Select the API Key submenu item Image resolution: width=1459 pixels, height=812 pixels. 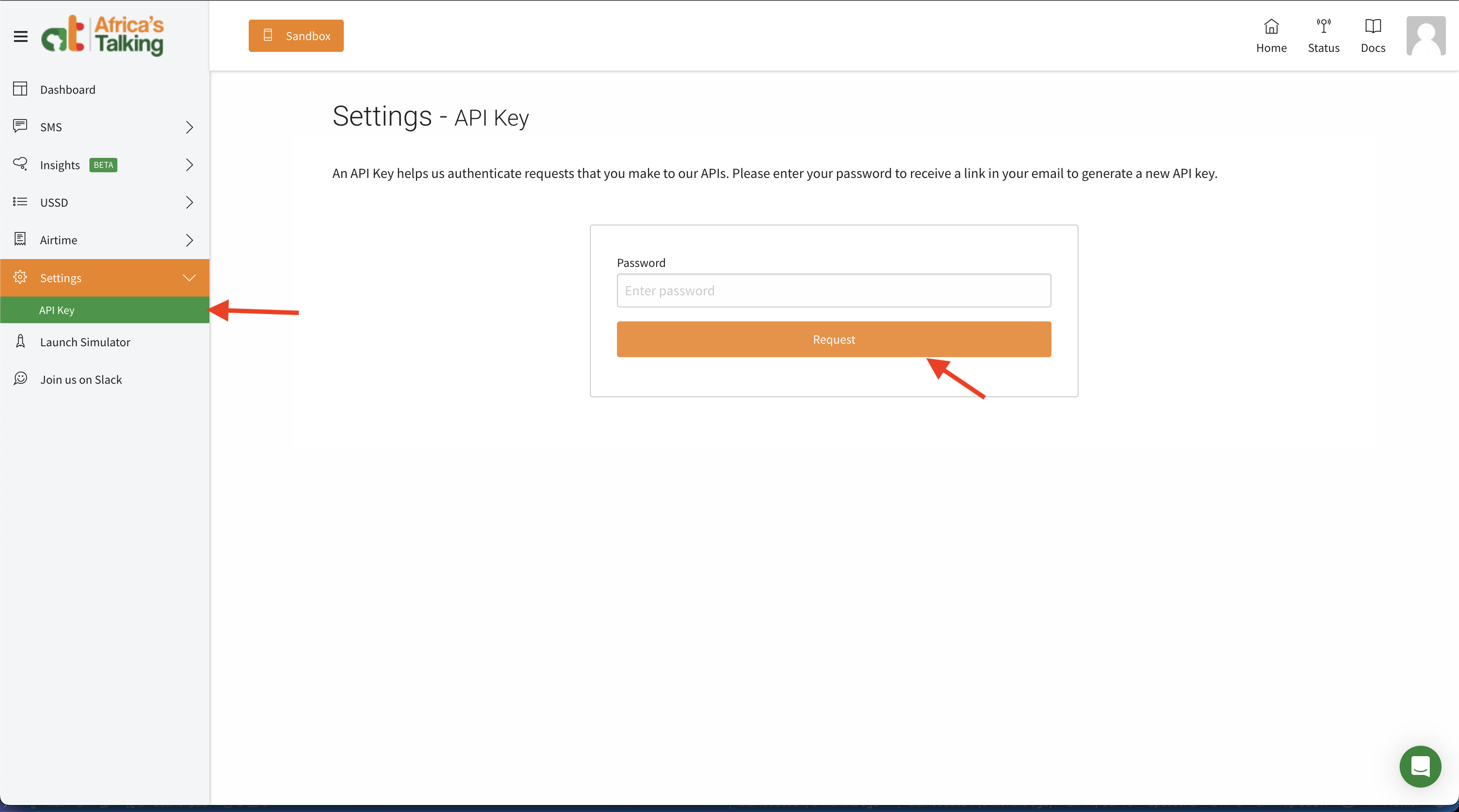tap(105, 310)
